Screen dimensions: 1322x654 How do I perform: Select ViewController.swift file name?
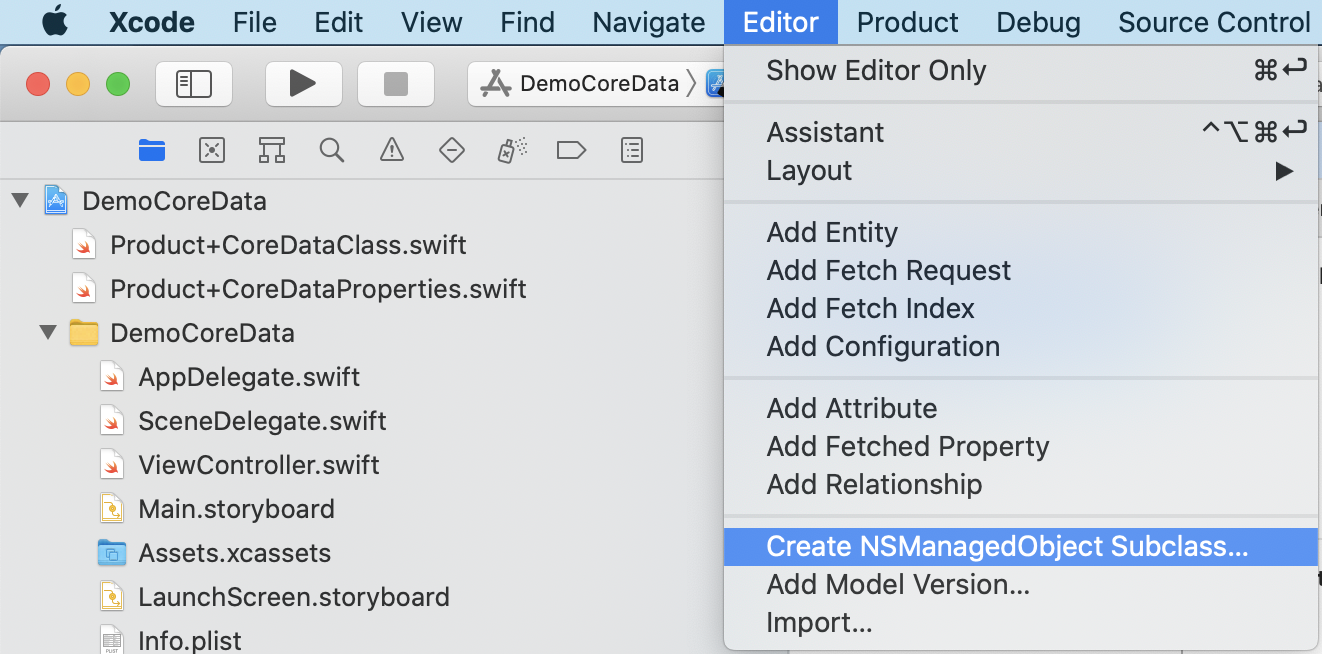tap(259, 465)
